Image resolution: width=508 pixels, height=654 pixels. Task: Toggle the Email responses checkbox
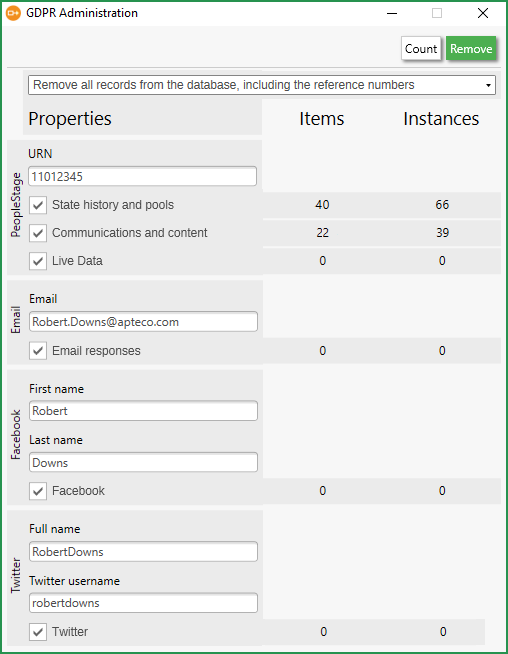pos(38,351)
